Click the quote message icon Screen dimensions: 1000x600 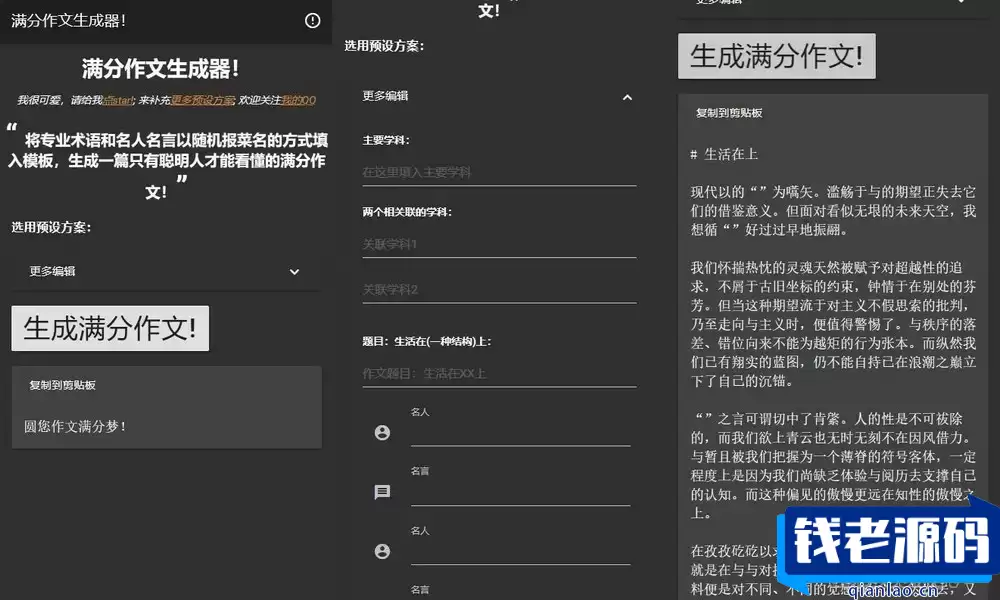pos(382,492)
